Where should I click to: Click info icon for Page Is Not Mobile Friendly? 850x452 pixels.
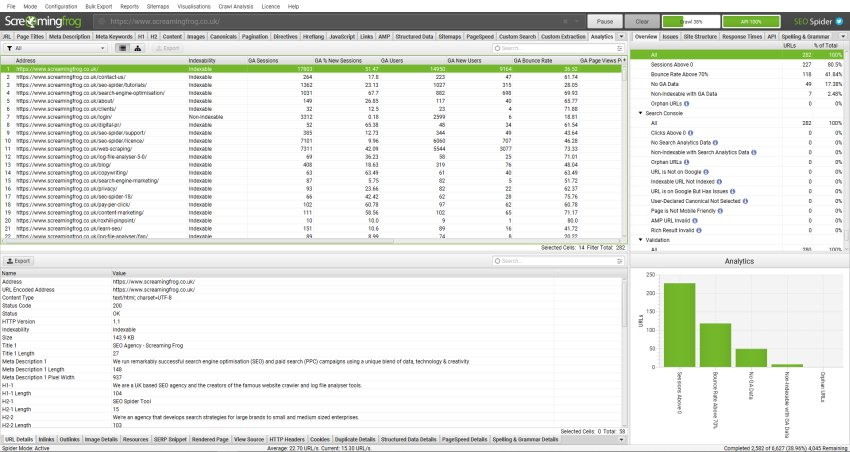point(720,211)
